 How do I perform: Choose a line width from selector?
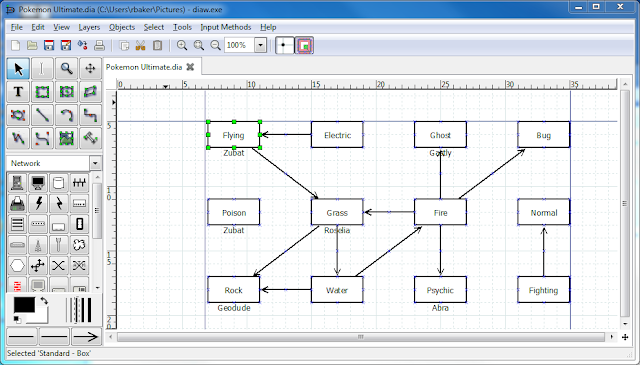pyautogui.click(x=79, y=310)
